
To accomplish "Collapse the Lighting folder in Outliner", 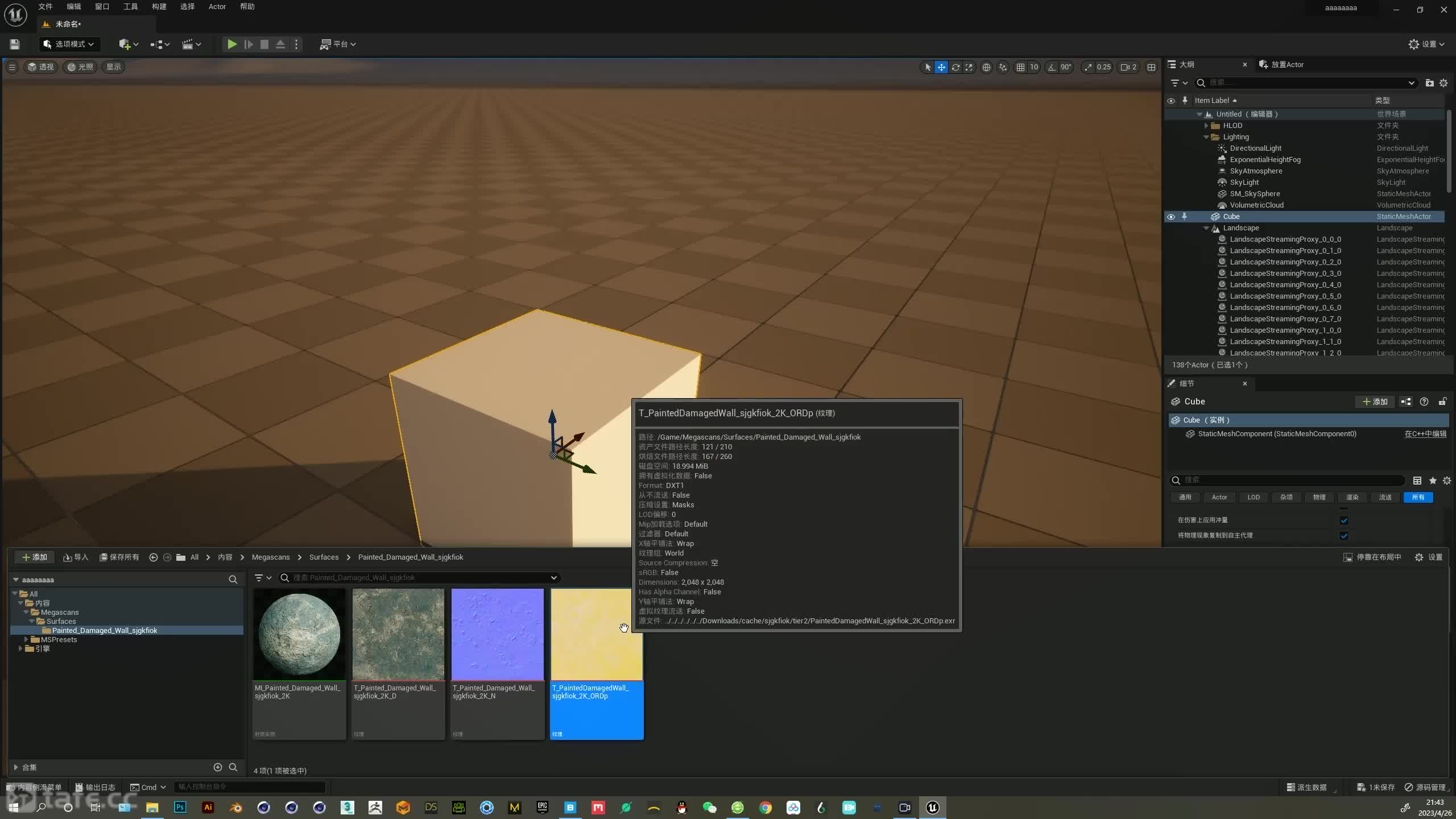I will tap(1206, 137).
